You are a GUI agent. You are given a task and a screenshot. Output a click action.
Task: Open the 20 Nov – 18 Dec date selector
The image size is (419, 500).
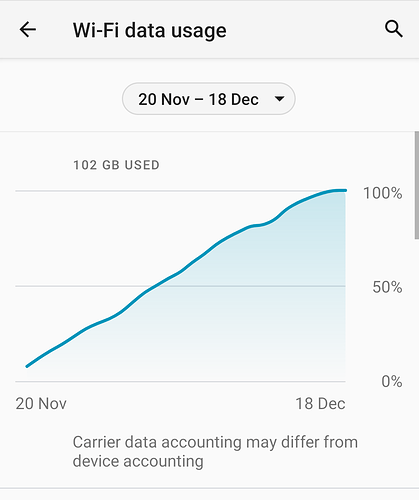[209, 99]
